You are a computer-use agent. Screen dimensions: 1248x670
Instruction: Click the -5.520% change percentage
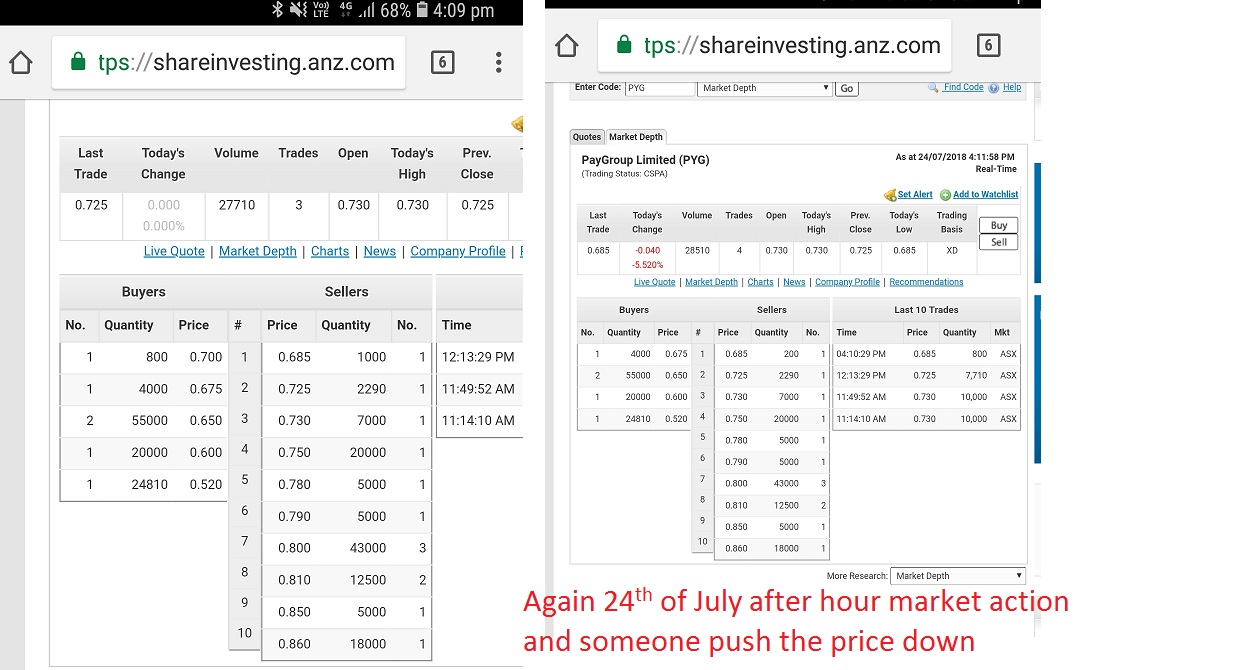click(647, 265)
